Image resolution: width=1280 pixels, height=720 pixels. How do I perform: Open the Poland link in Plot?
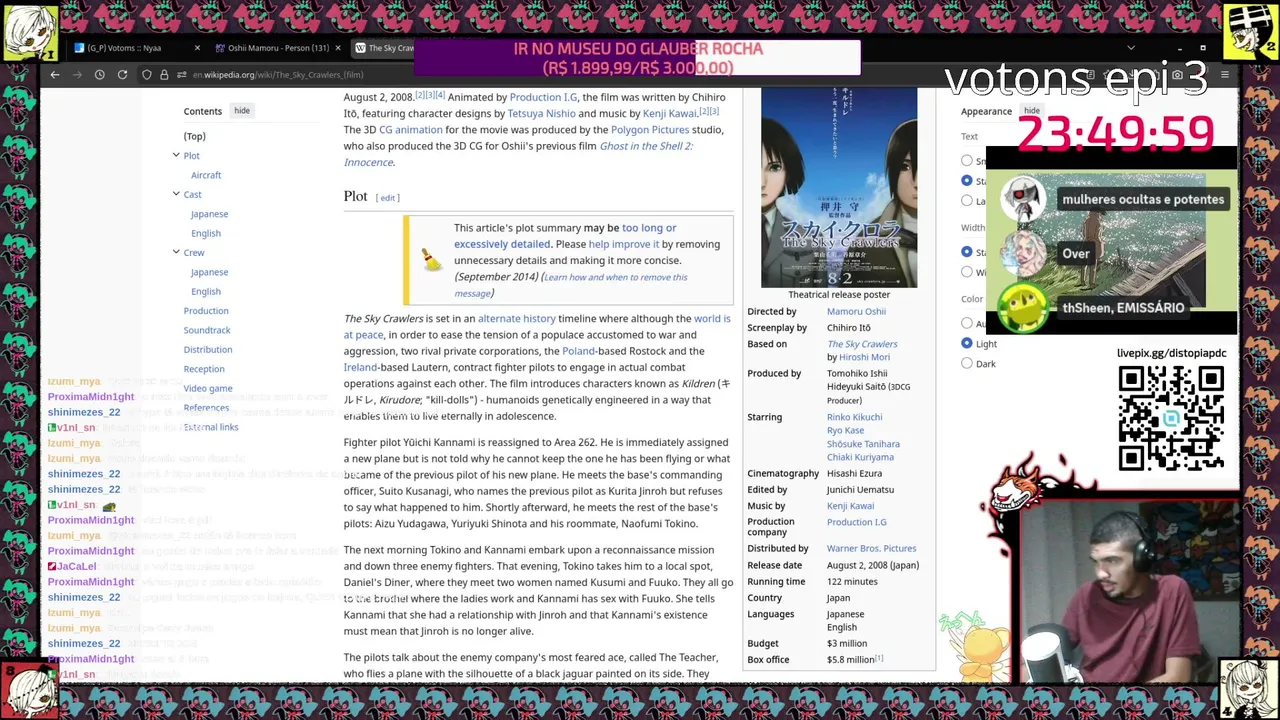pyautogui.click(x=578, y=351)
